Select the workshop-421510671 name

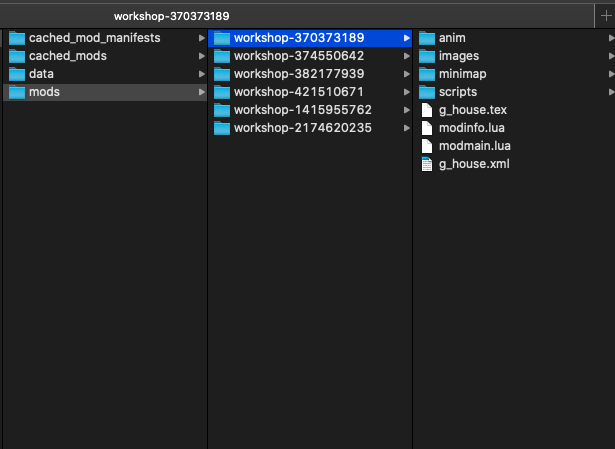tap(299, 92)
